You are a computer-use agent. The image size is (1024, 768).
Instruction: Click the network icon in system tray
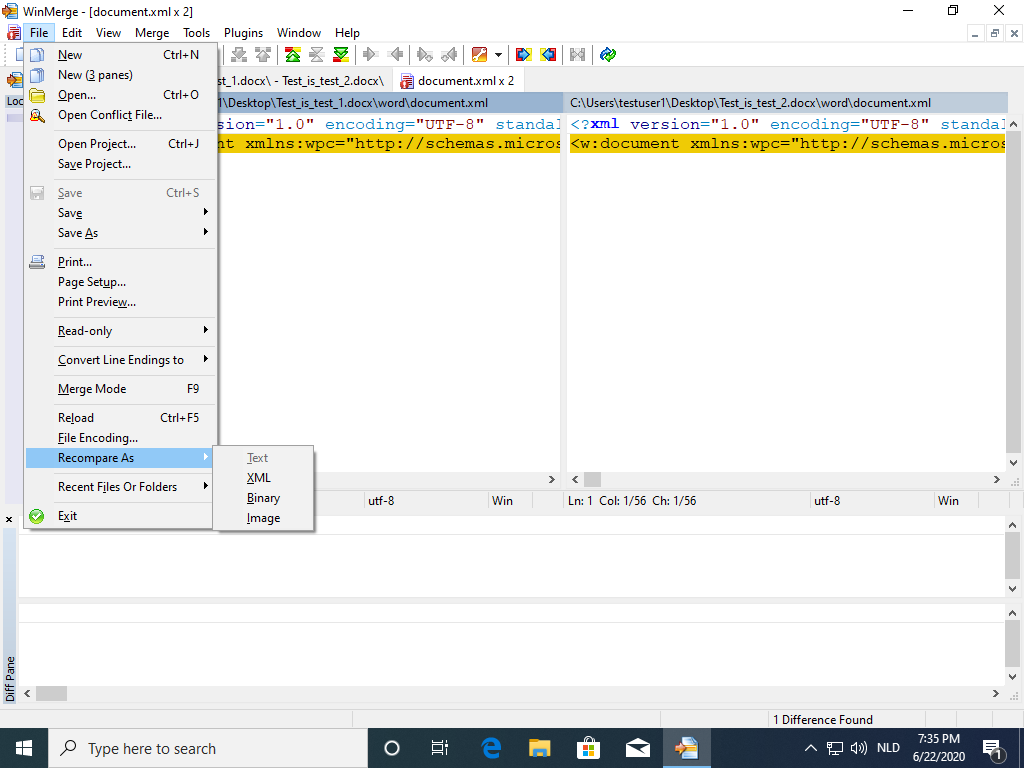[x=835, y=748]
